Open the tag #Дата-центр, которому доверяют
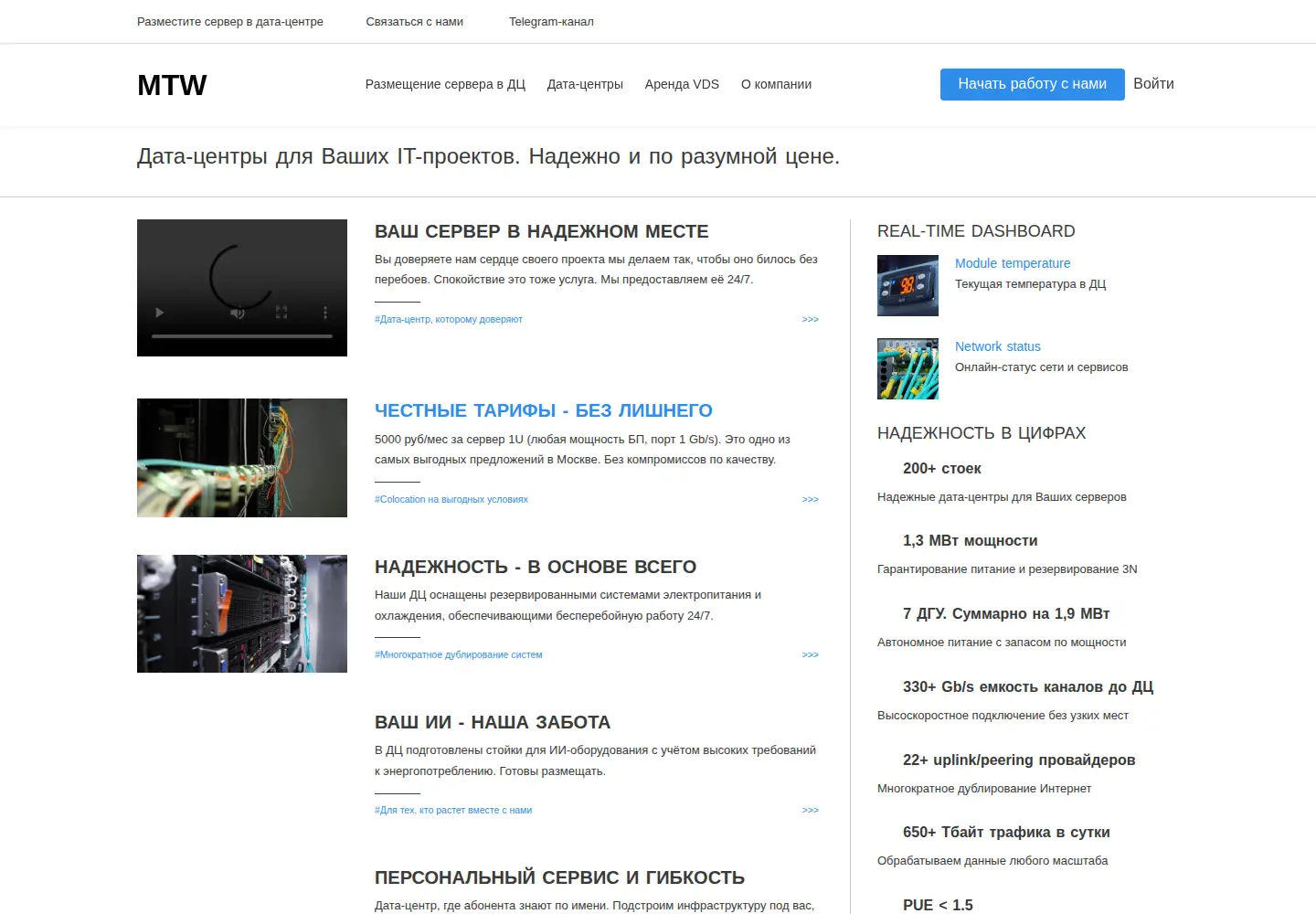This screenshot has height=914, width=1316. (x=449, y=320)
